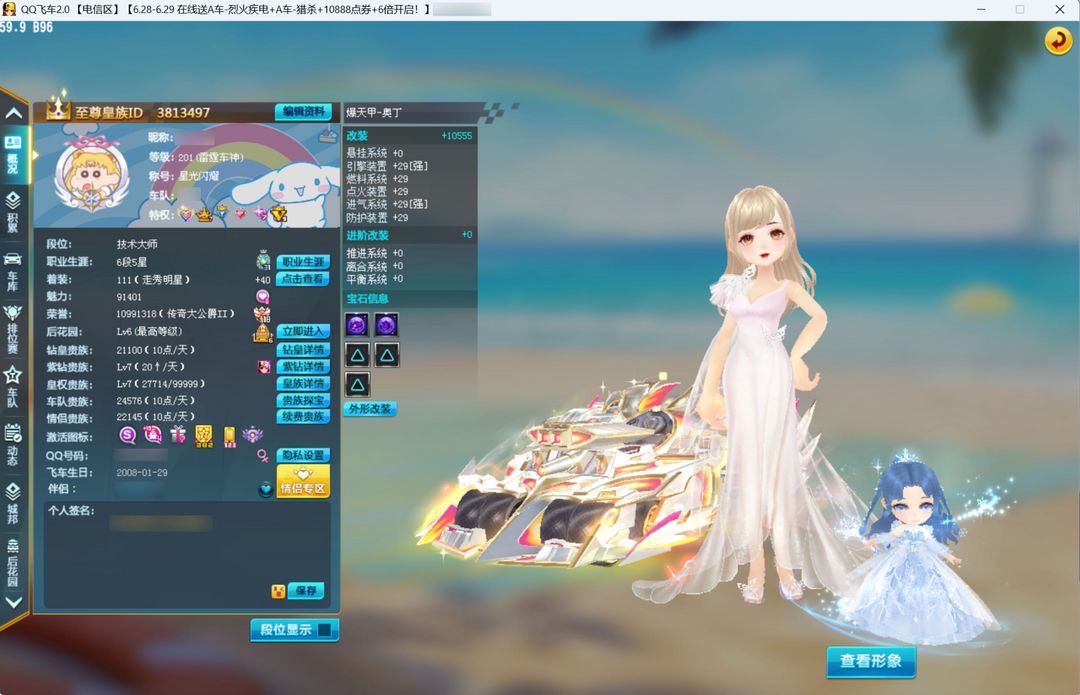Image resolution: width=1080 pixels, height=695 pixels.
Task: Click the pink female gender icon
Action: pyautogui.click(x=262, y=455)
